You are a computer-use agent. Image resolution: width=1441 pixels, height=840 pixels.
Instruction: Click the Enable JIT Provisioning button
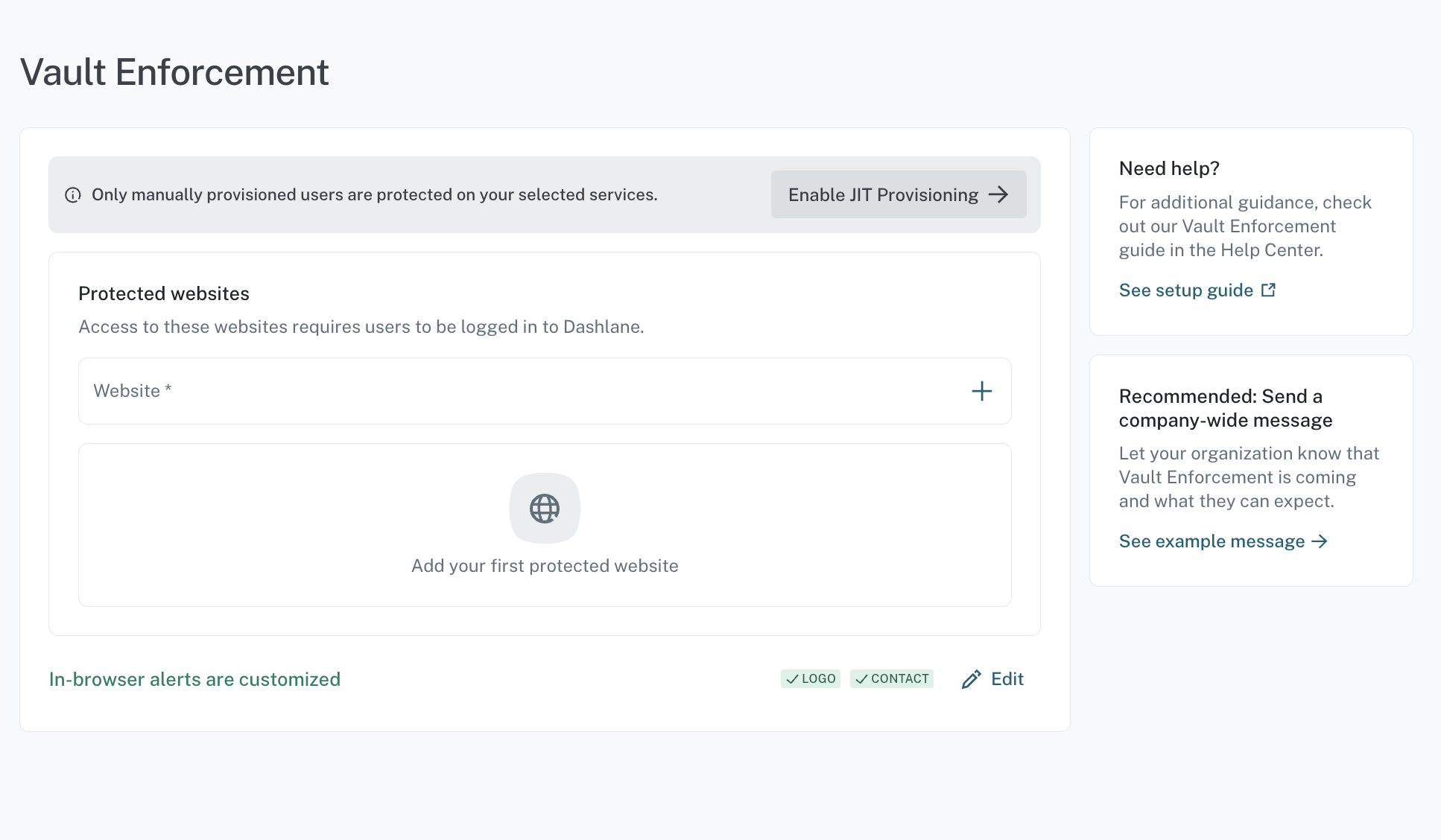tap(899, 194)
